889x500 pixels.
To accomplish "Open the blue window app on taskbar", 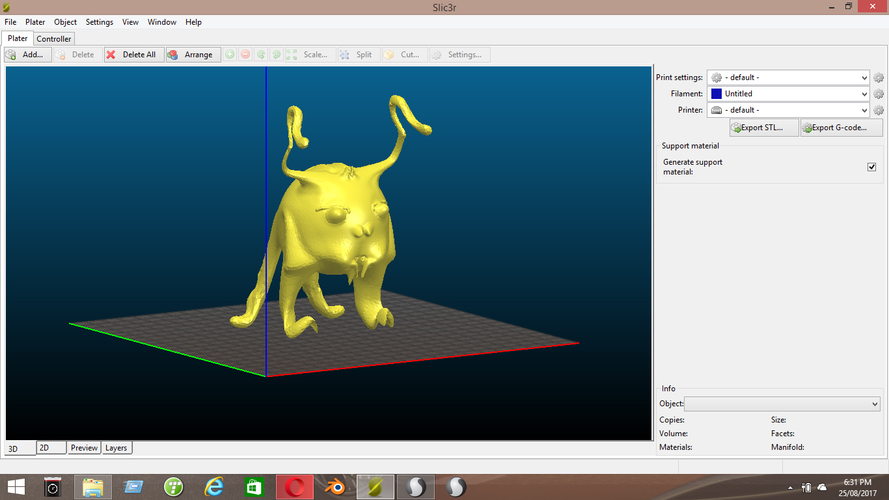I will point(133,487).
